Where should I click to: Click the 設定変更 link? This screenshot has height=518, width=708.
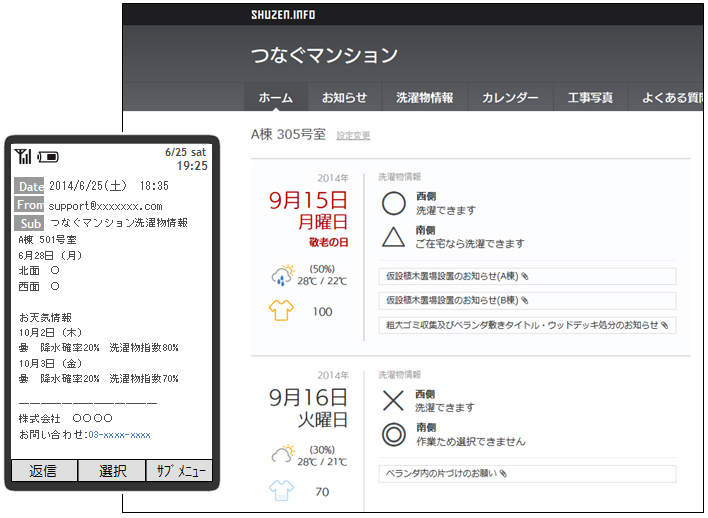point(353,135)
